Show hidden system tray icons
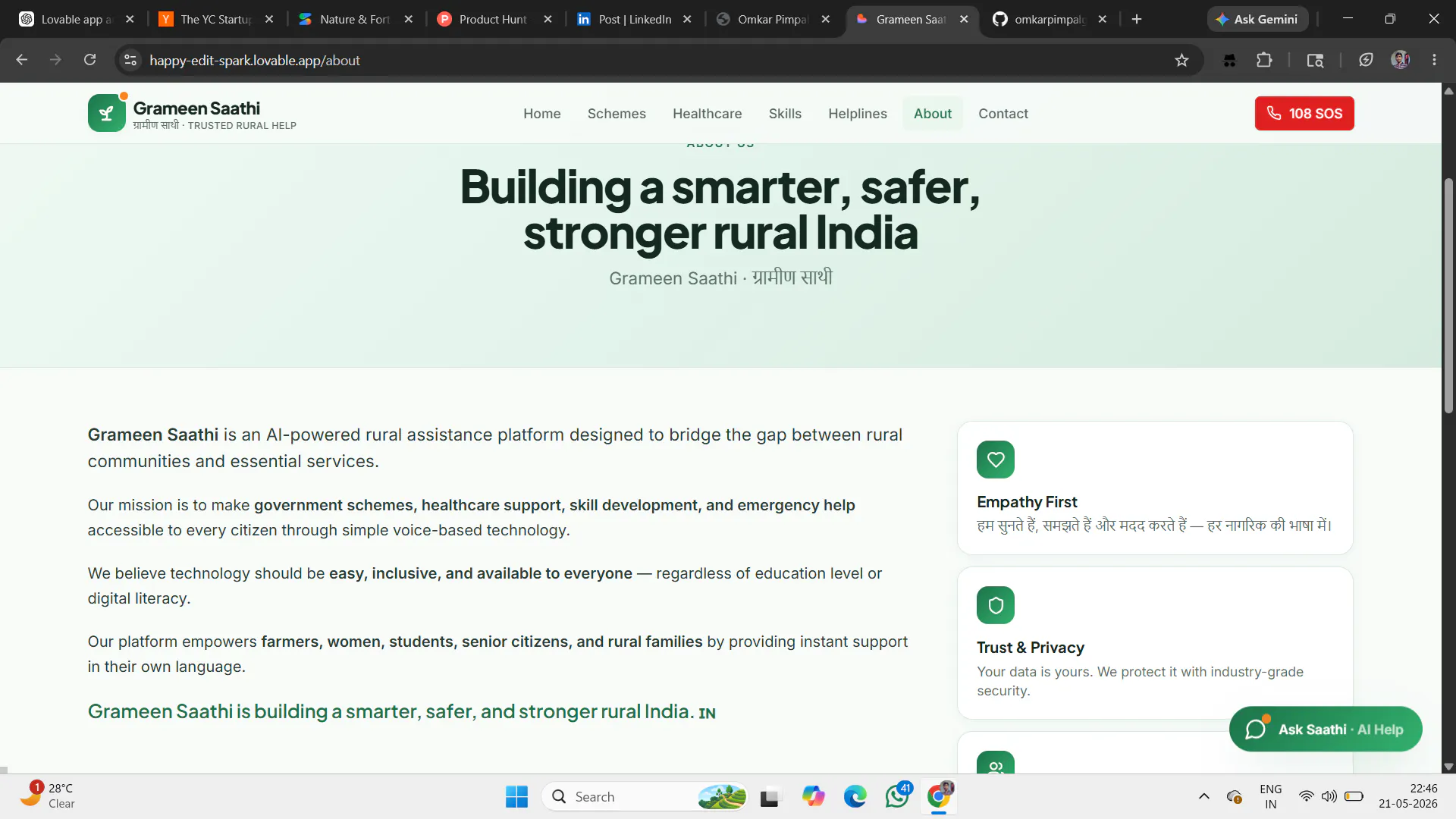This screenshot has width=1456, height=819. click(1203, 796)
